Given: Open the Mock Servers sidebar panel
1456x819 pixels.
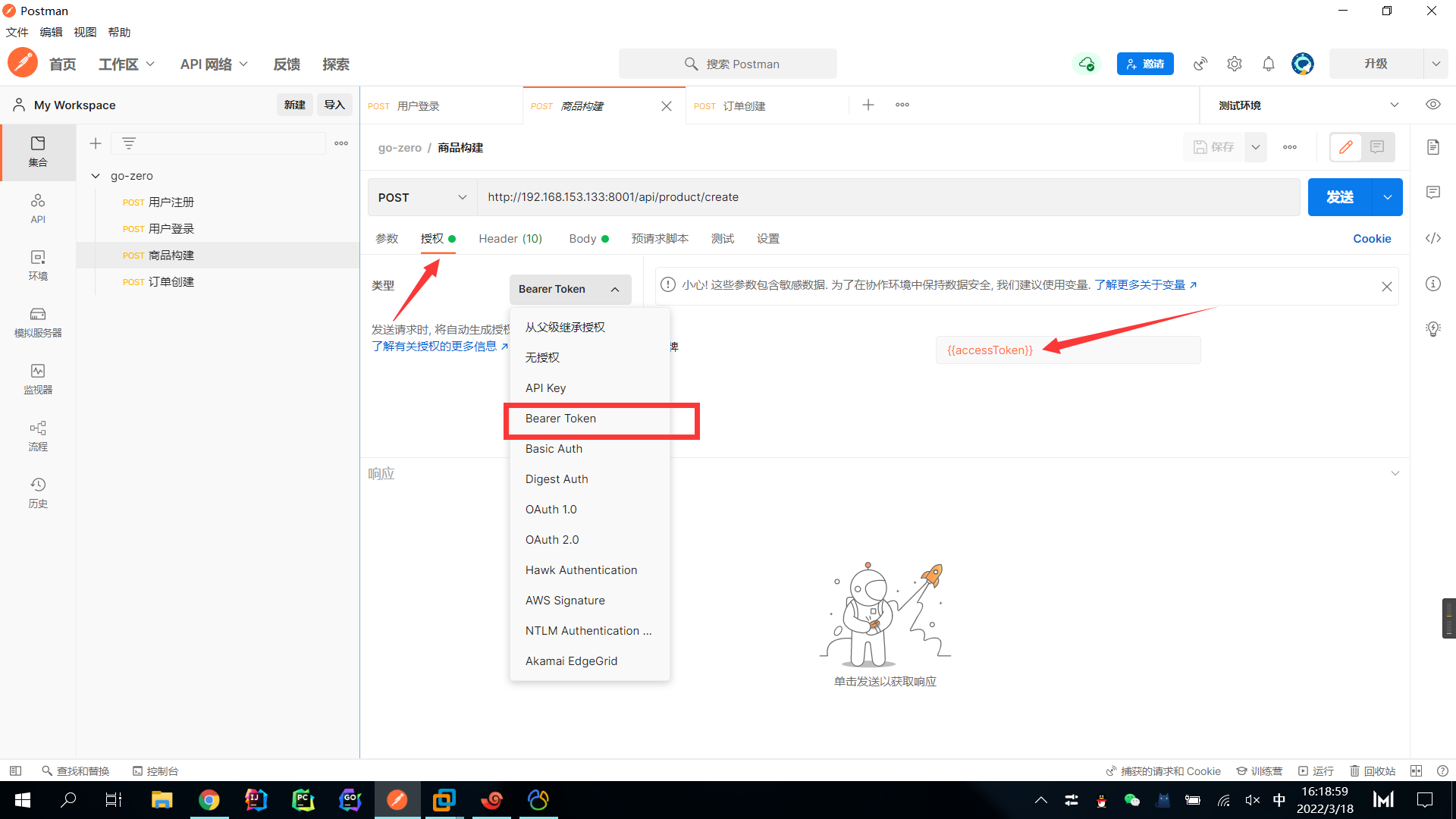Looking at the screenshot, I should [x=38, y=322].
